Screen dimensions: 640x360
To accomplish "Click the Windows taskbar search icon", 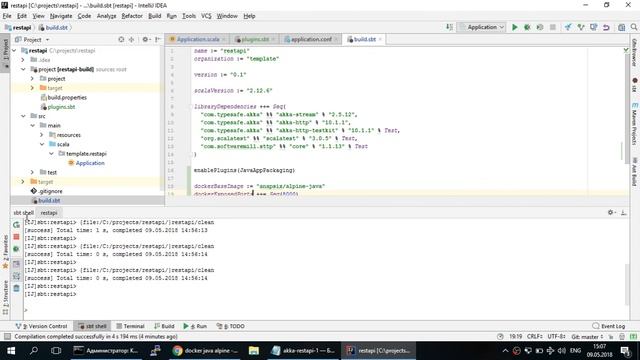I will 34,351.
